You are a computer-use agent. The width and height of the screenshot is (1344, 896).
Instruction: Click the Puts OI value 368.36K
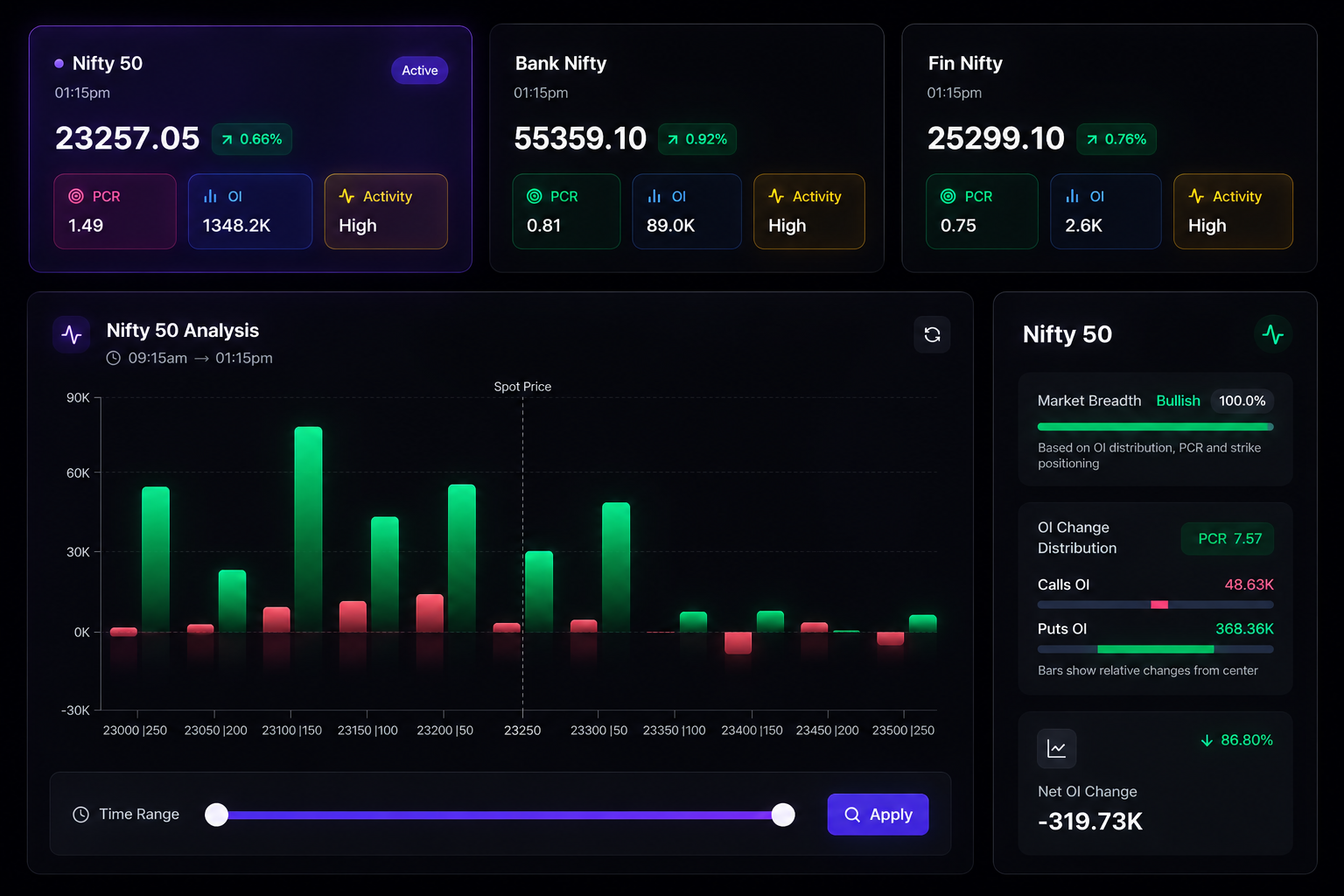[x=1244, y=629]
